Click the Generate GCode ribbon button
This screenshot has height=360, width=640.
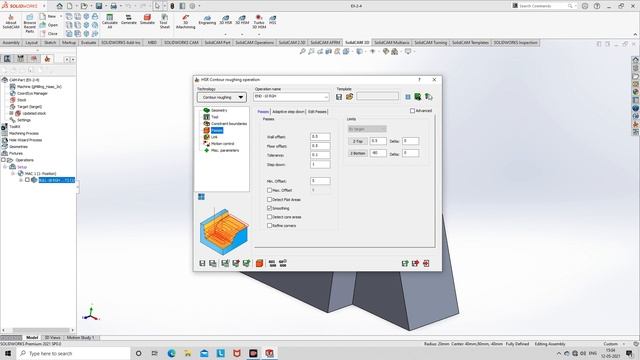pos(129,19)
